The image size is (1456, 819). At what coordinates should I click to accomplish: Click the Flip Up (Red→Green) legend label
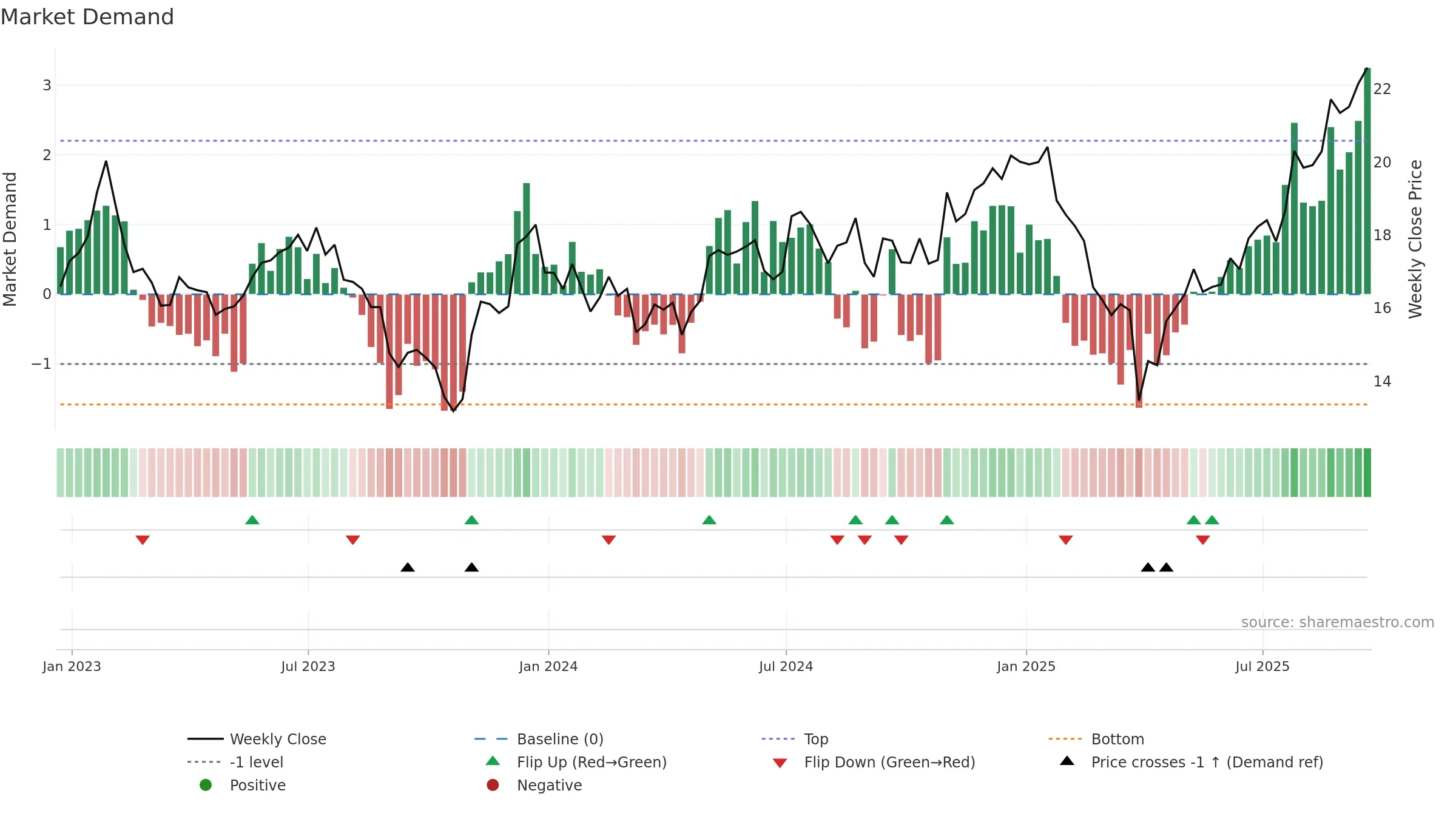591,762
